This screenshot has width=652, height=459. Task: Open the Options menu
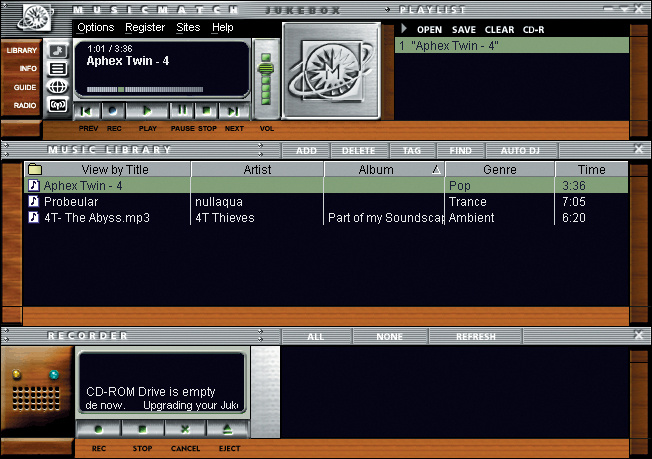[x=96, y=27]
